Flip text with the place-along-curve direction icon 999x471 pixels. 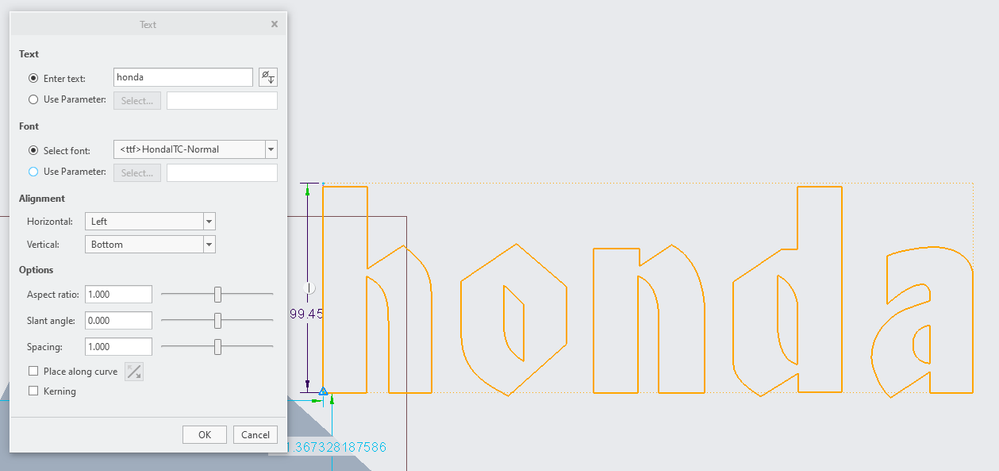[x=134, y=372]
